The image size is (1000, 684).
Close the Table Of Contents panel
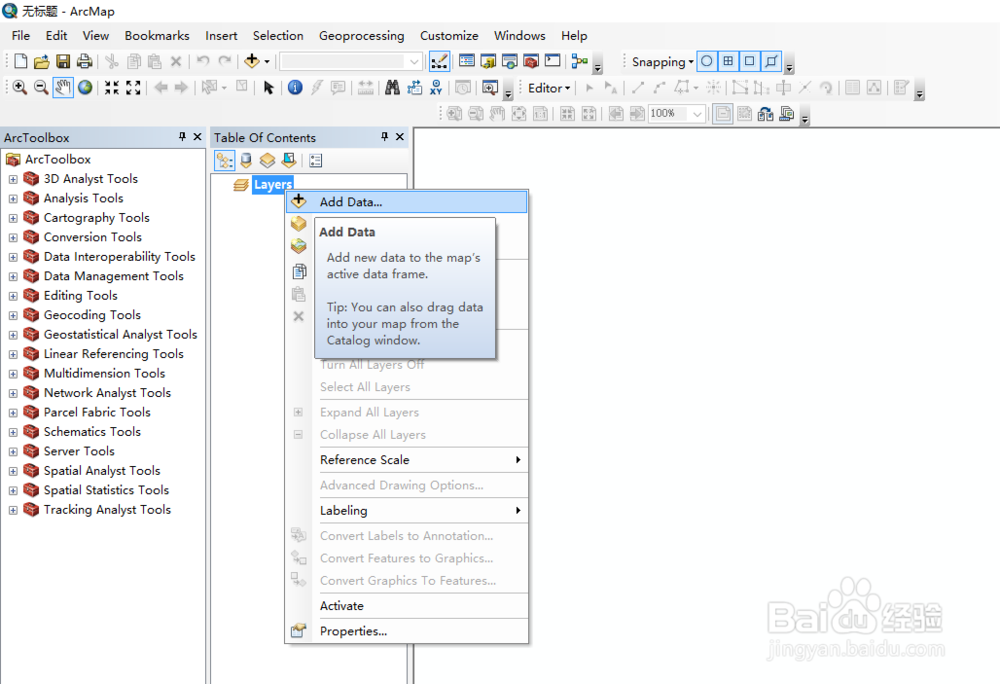click(x=400, y=137)
